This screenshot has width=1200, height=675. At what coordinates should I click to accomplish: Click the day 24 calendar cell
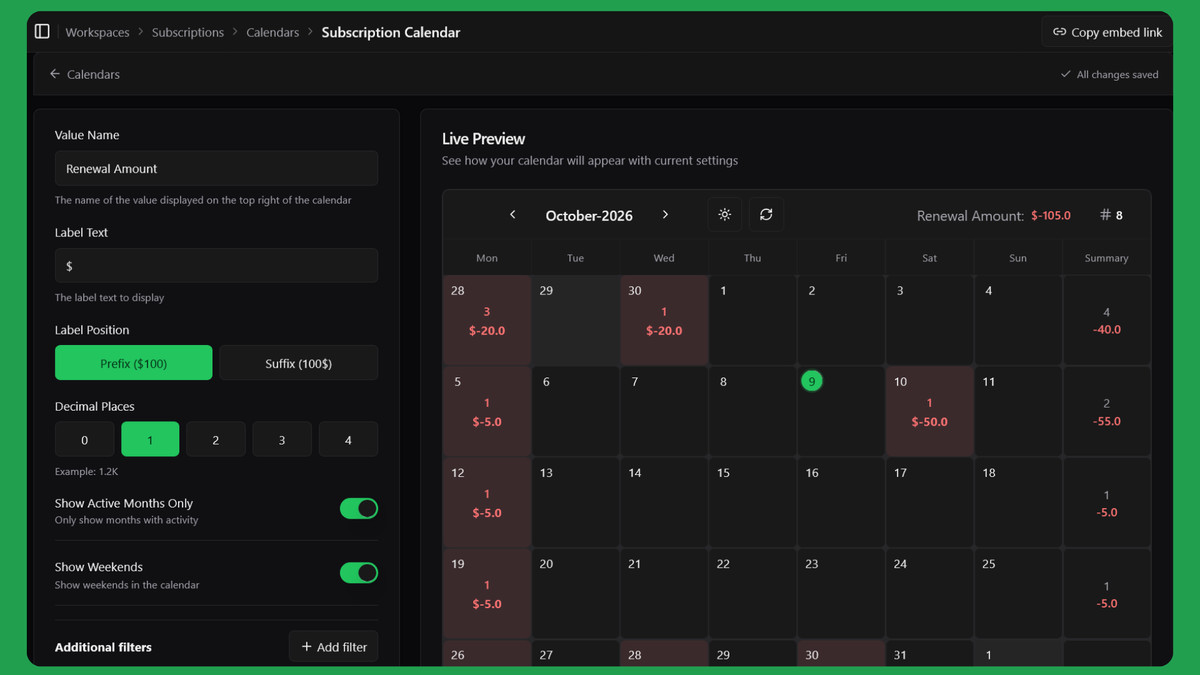click(930, 594)
